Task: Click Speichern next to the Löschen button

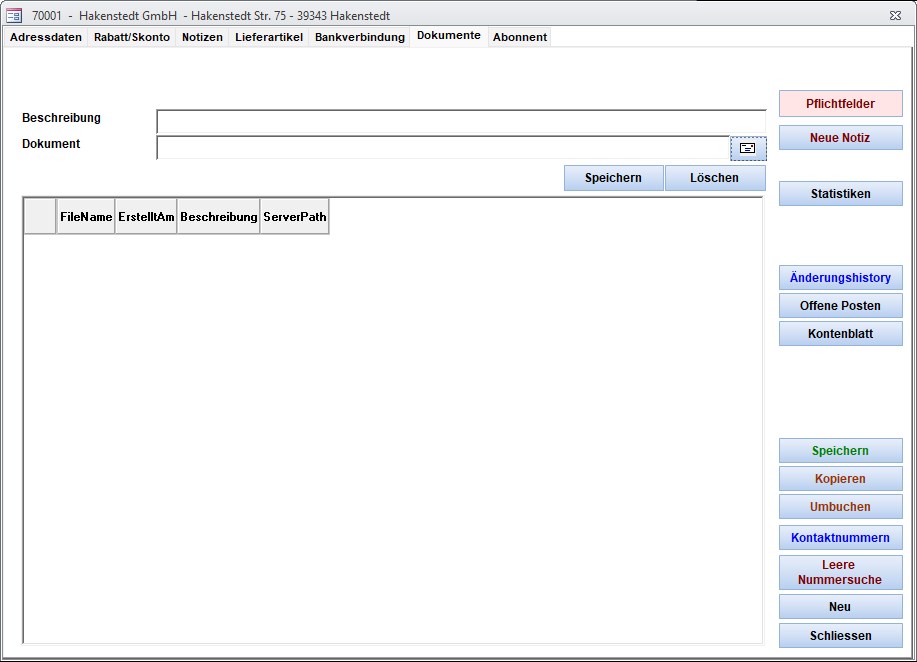Action: 613,178
